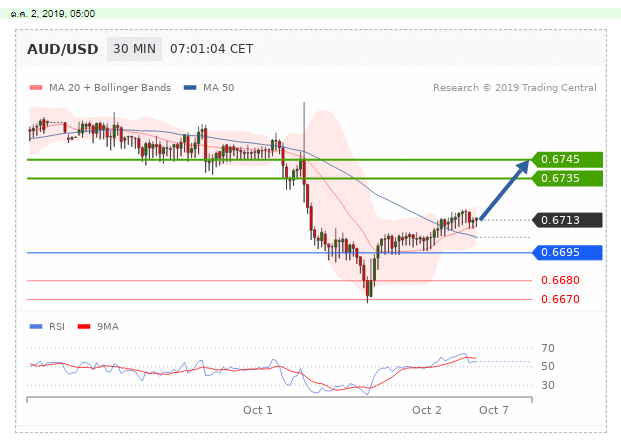This screenshot has height=444, width=621.
Task: Click the RSI 30 level label
Action: (x=548, y=385)
